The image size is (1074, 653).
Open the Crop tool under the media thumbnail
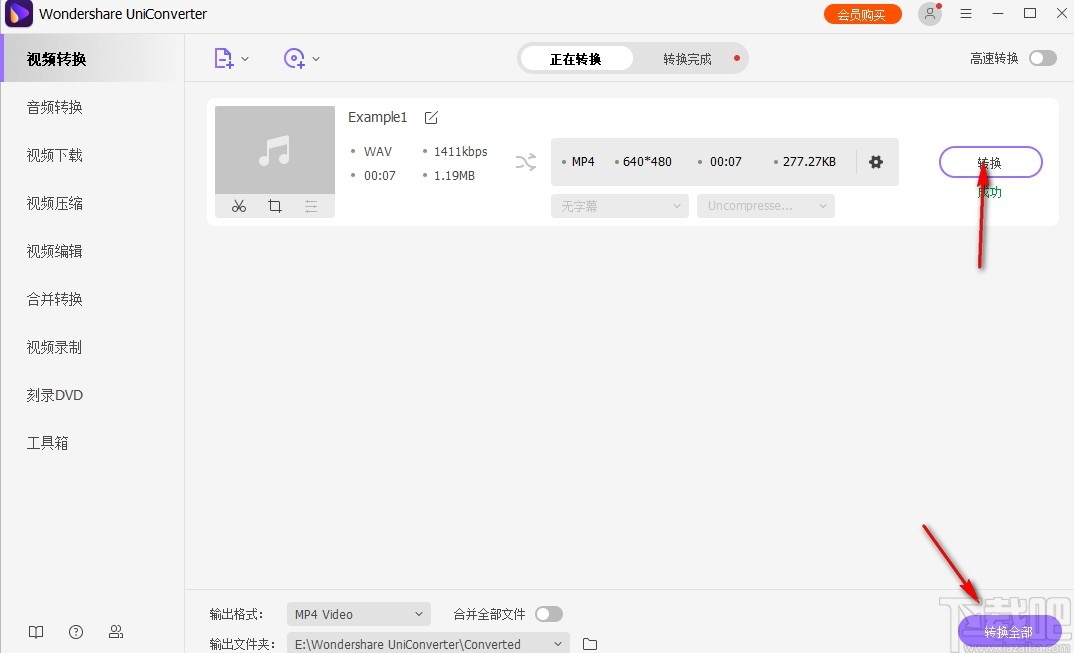pos(275,206)
